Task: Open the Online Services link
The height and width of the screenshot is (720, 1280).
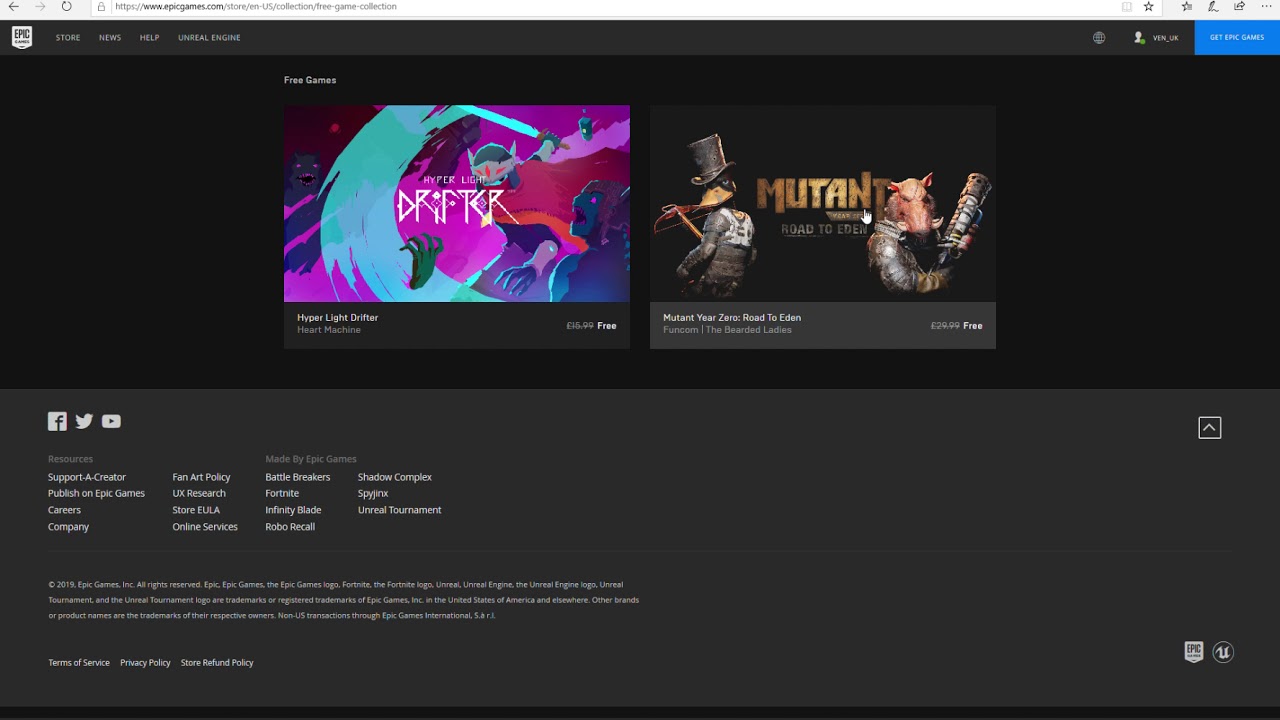Action: [x=205, y=526]
